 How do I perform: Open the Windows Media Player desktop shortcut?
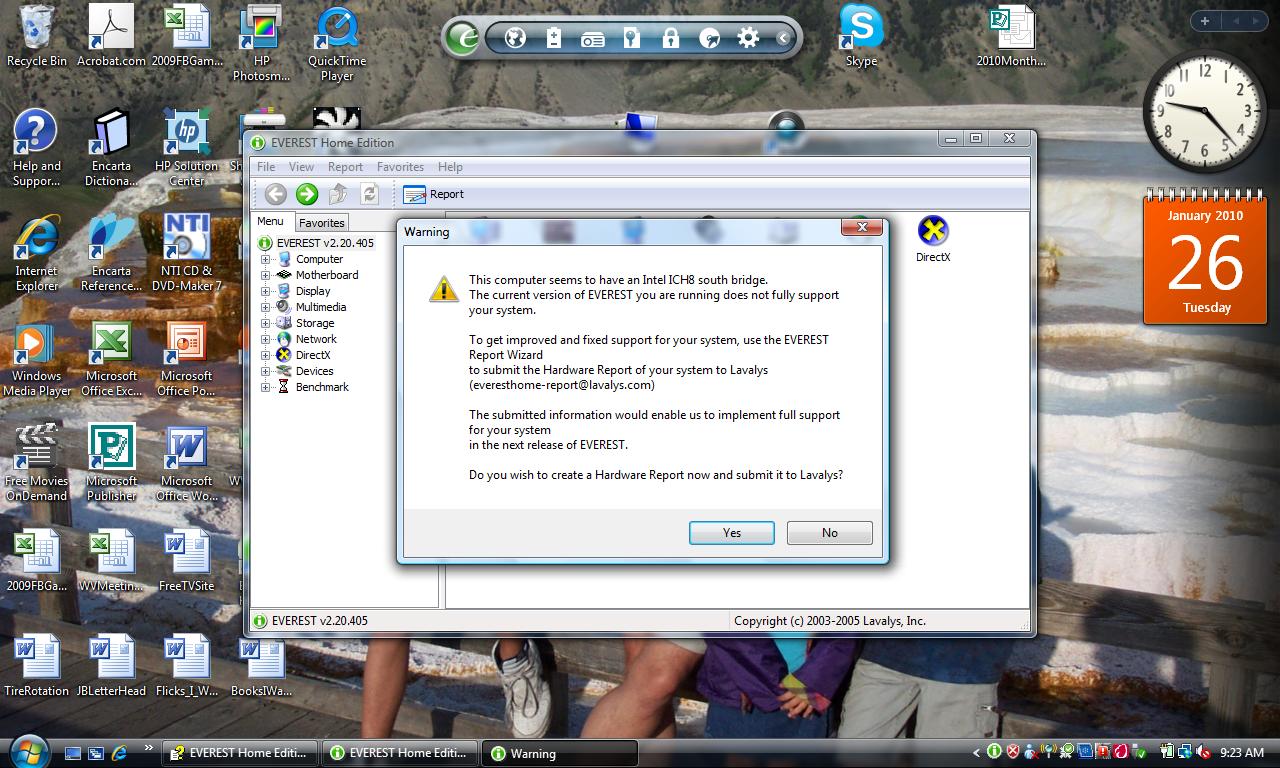tap(37, 359)
